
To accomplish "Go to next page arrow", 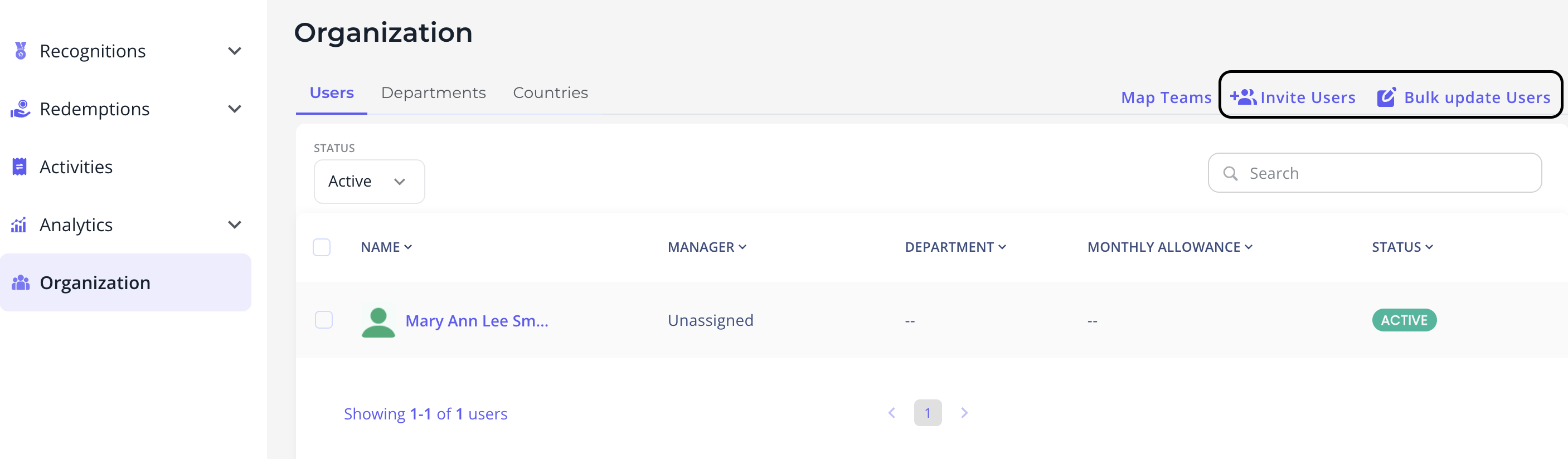I will tap(964, 413).
